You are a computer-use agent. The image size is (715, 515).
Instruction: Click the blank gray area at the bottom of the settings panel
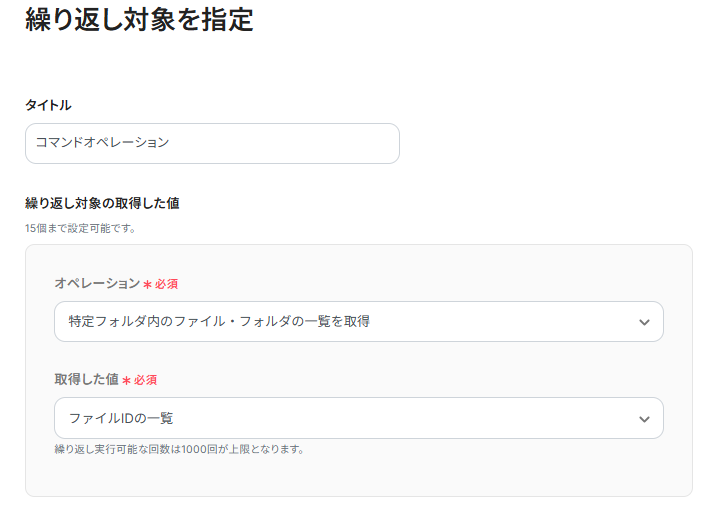coord(358,477)
